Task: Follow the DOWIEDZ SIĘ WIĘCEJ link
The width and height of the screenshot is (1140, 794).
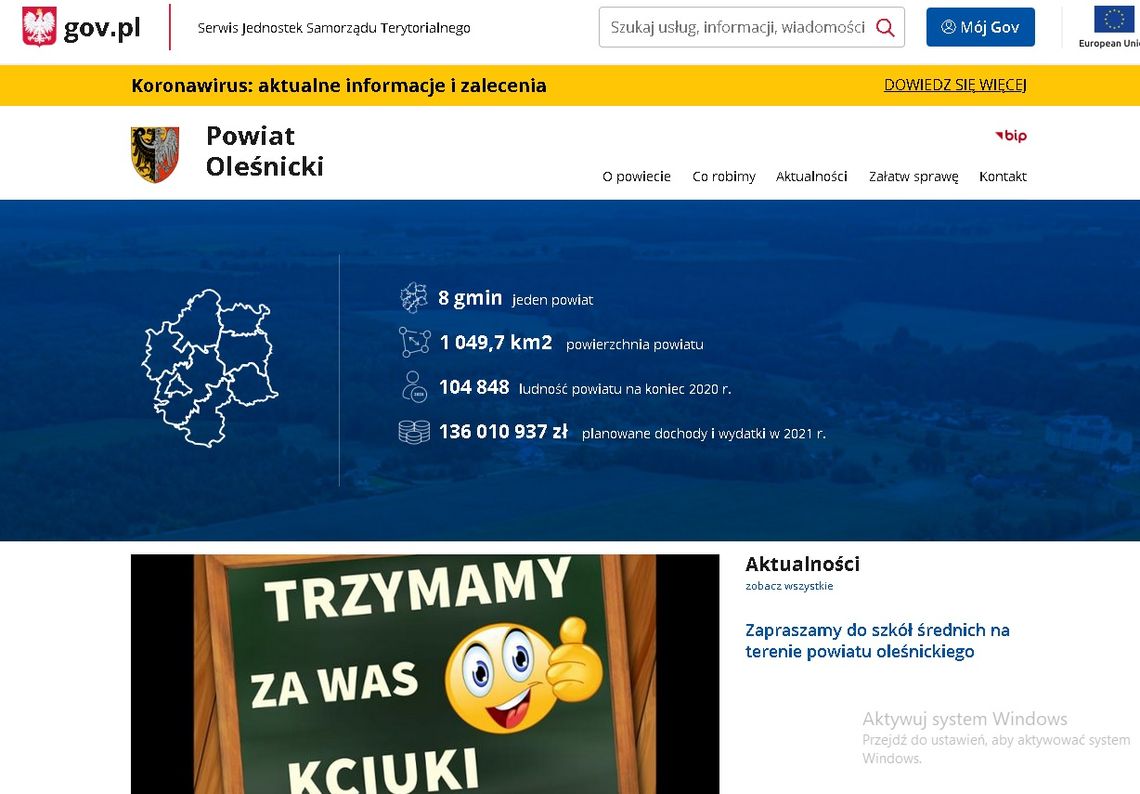Action: click(x=955, y=85)
